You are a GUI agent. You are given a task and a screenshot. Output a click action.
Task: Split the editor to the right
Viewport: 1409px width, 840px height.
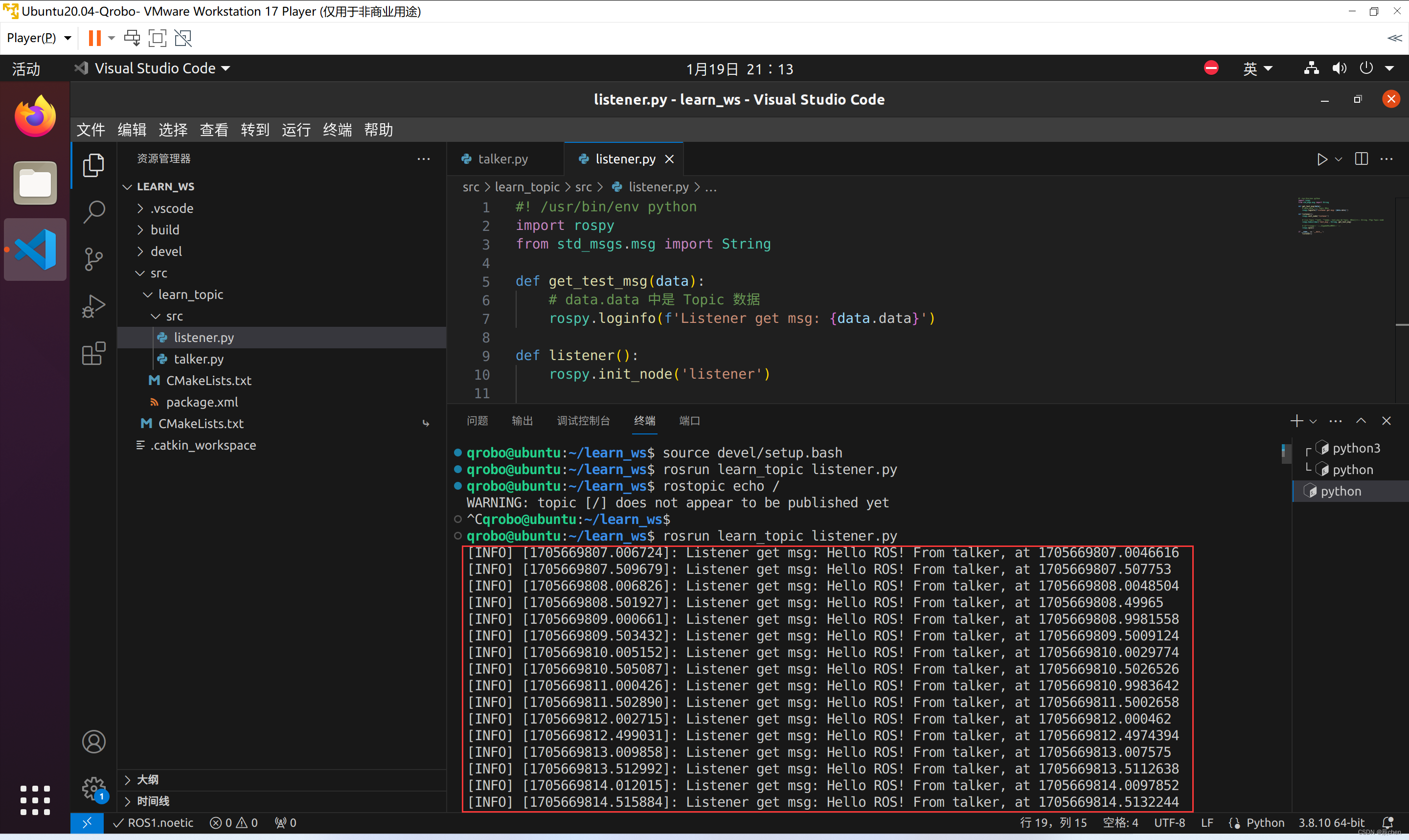[x=1362, y=159]
